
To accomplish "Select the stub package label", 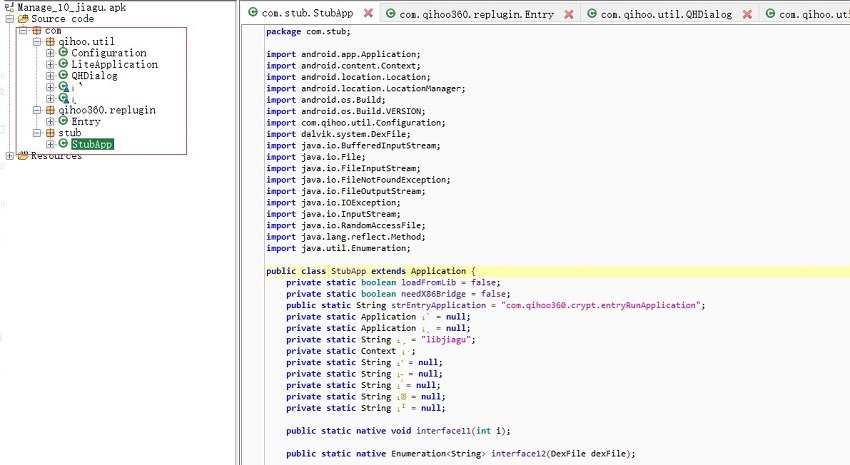I will click(69, 132).
